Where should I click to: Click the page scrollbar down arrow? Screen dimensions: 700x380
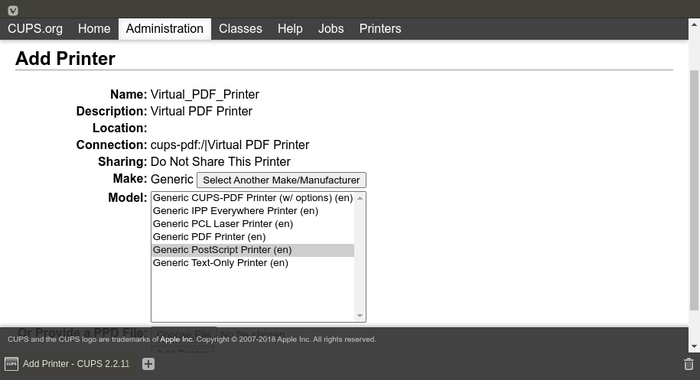(x=694, y=346)
